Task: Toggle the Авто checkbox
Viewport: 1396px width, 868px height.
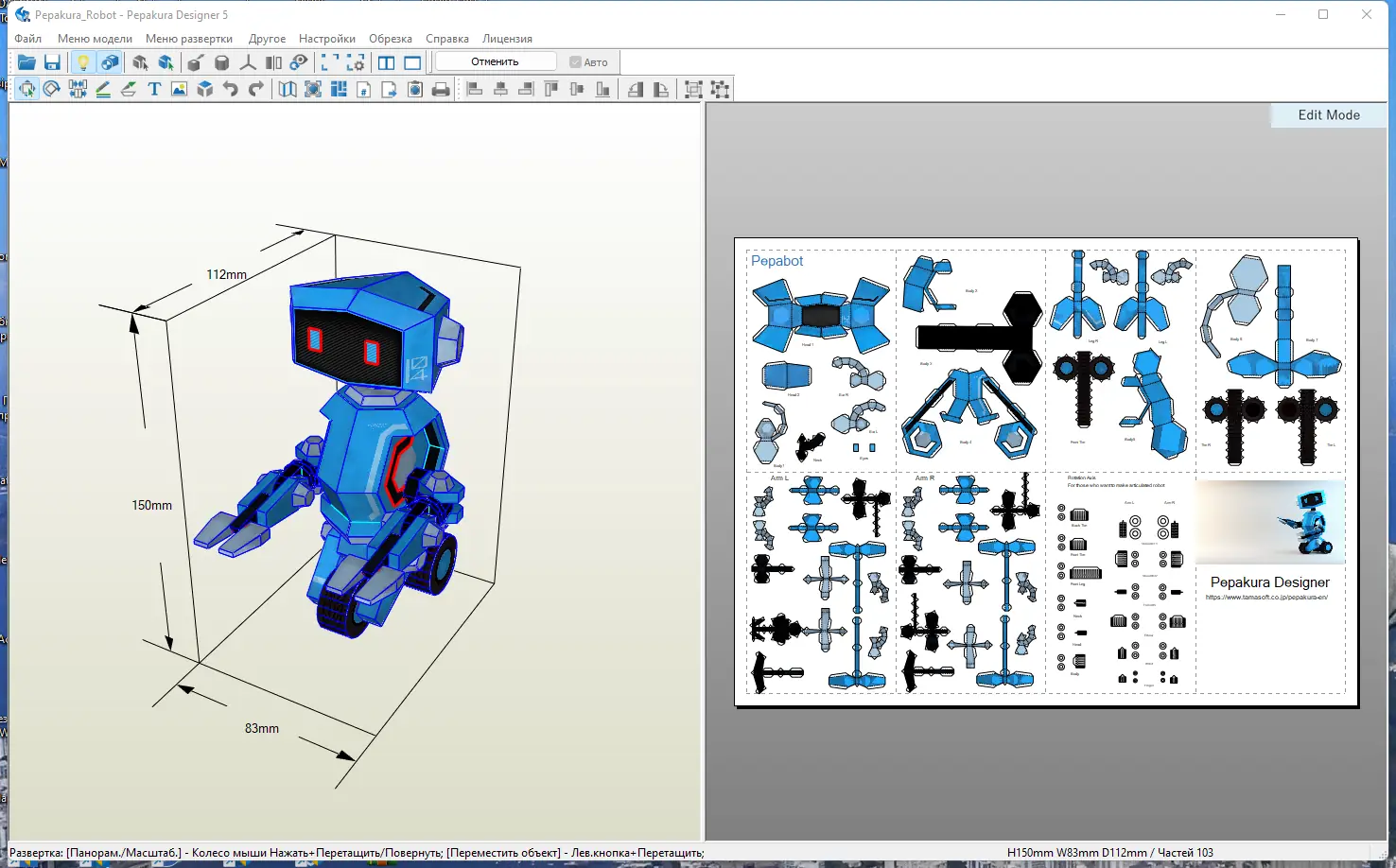Action: pos(575,62)
